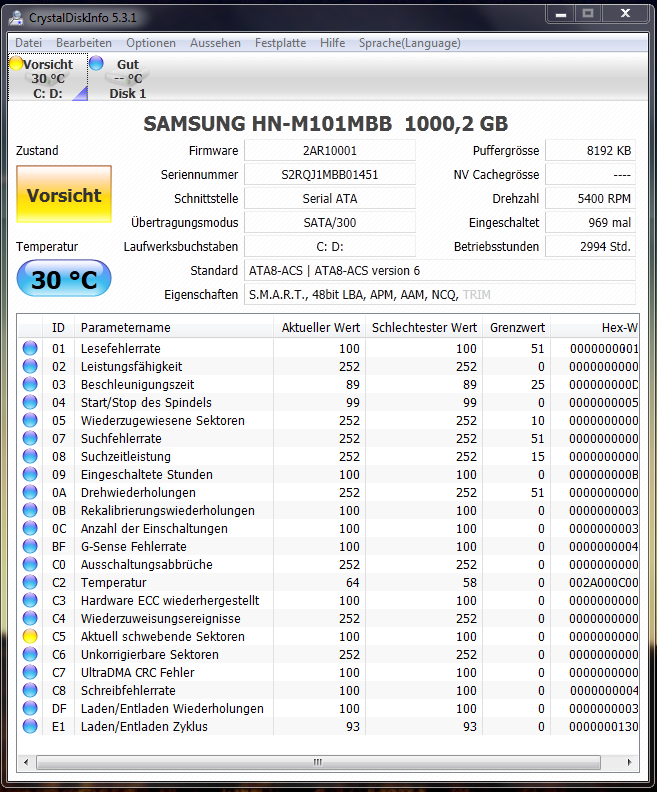The width and height of the screenshot is (657, 792).
Task: Click the status orb for Eingeschaltete Stunden
Action: 30,474
